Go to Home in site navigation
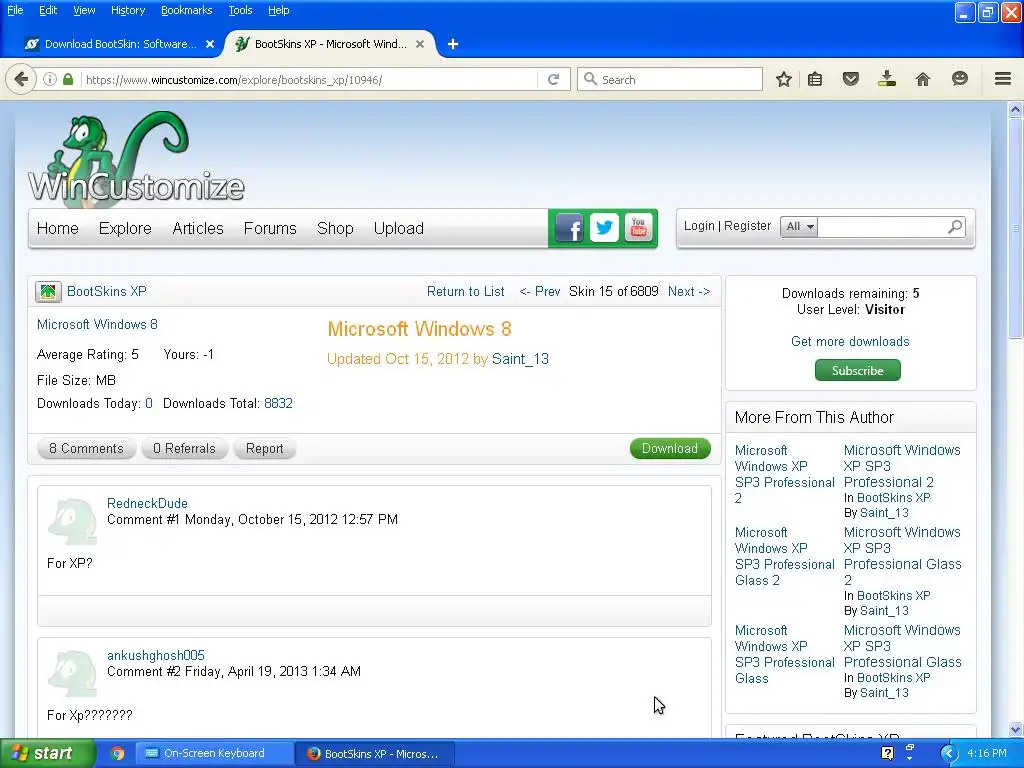1024x768 pixels. pyautogui.click(x=57, y=229)
